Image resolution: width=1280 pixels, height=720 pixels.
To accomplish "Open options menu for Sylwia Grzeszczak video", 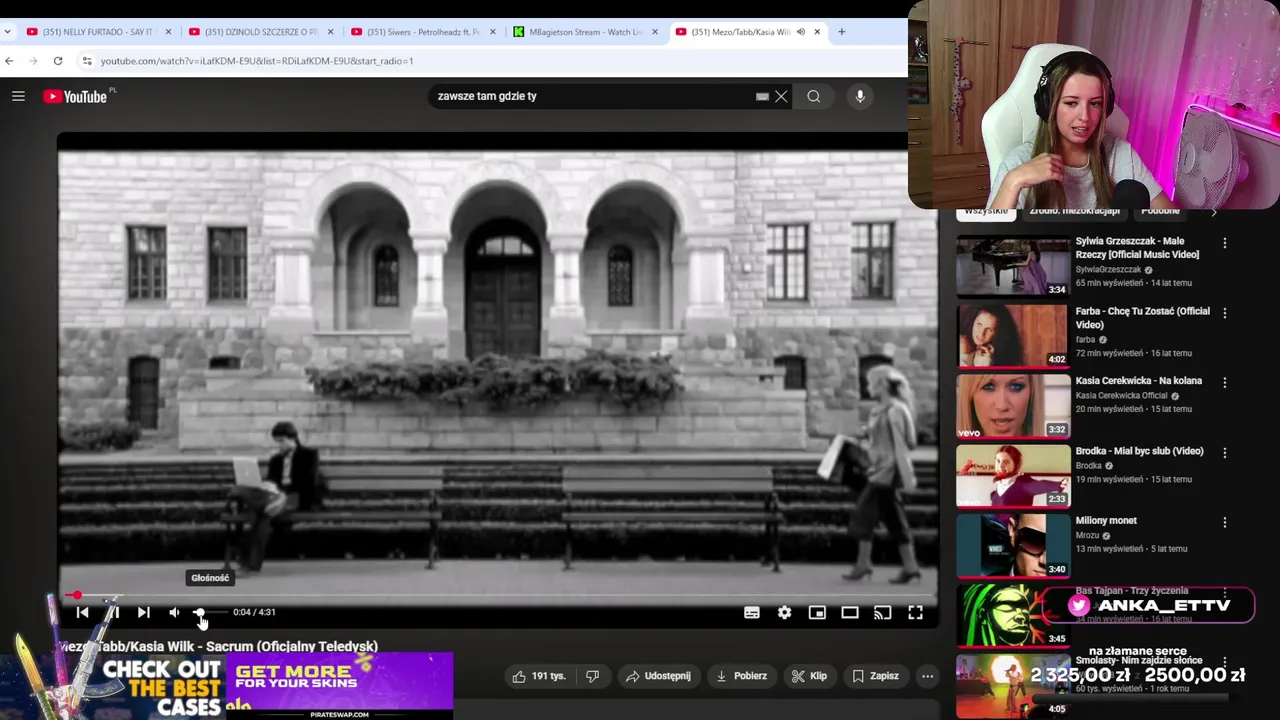I will pos(1225,242).
